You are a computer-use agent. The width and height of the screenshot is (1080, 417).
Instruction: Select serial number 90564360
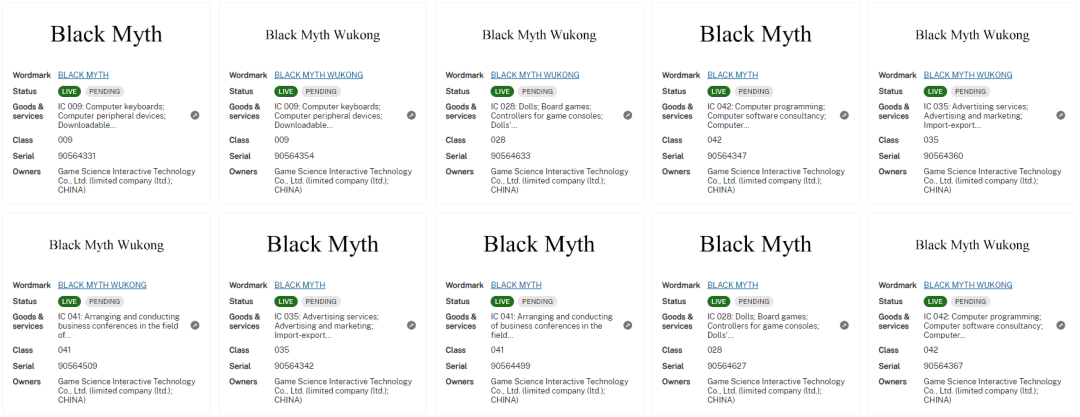coord(943,156)
